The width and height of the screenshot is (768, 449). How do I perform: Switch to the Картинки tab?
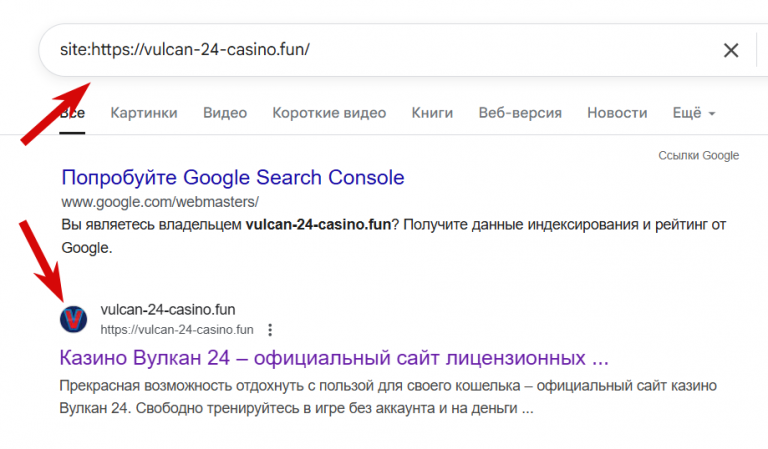point(144,113)
